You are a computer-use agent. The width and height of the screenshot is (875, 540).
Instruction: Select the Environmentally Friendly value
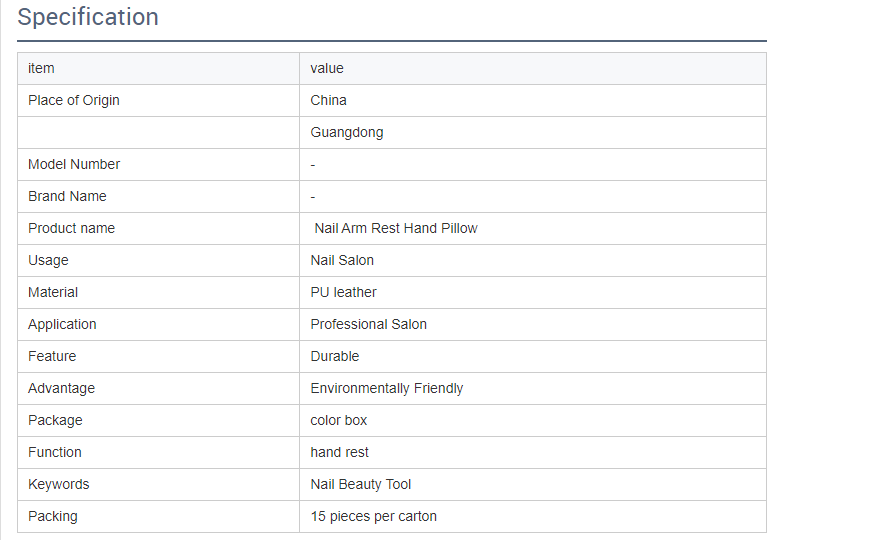pyautogui.click(x=387, y=388)
